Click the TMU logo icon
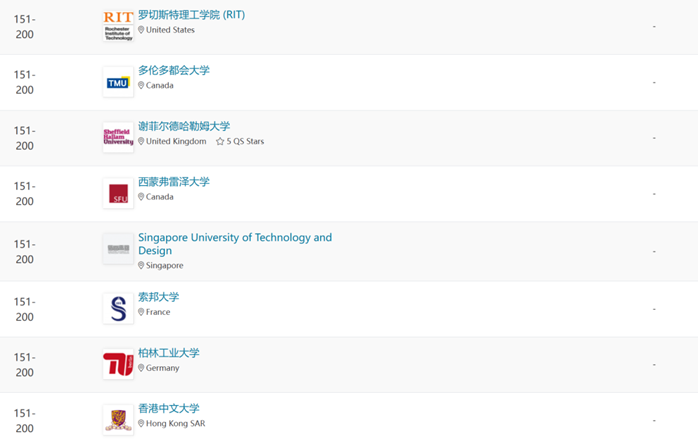The height and width of the screenshot is (447, 698). pos(118,82)
